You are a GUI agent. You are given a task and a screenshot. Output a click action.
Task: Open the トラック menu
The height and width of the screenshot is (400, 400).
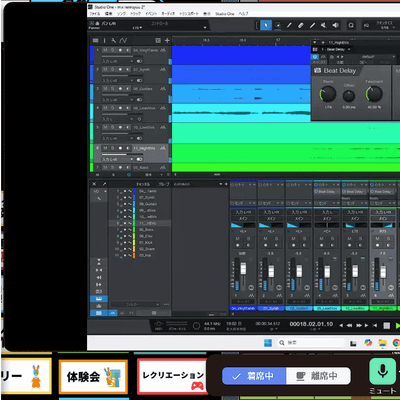pyautogui.click(x=135, y=14)
